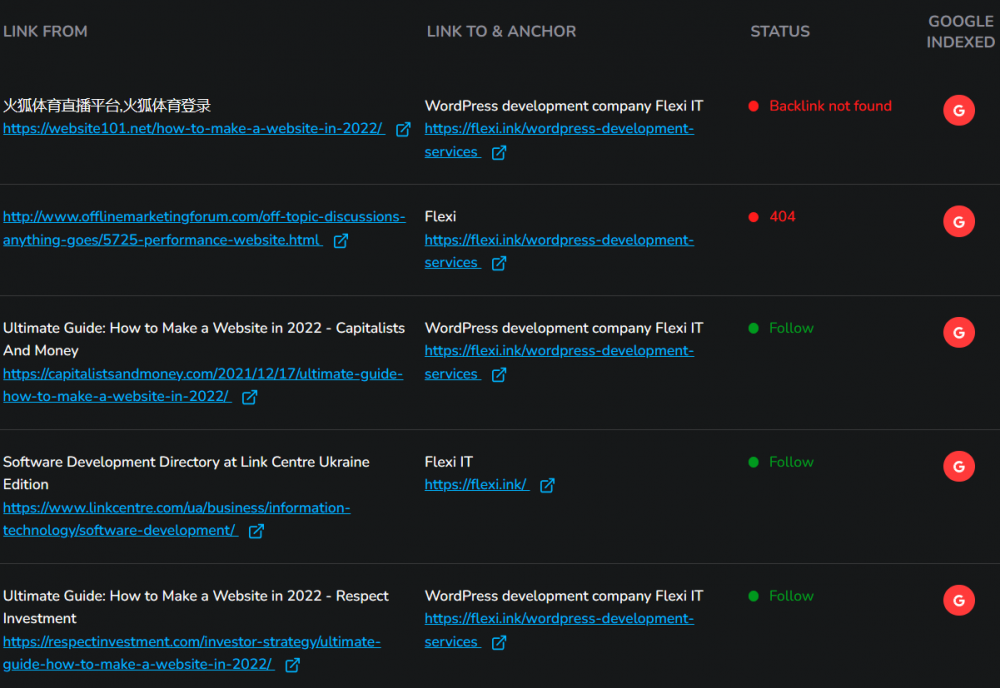Click Google indexed icon in Respect Investment row
Image resolution: width=1000 pixels, height=688 pixels.
(x=959, y=600)
